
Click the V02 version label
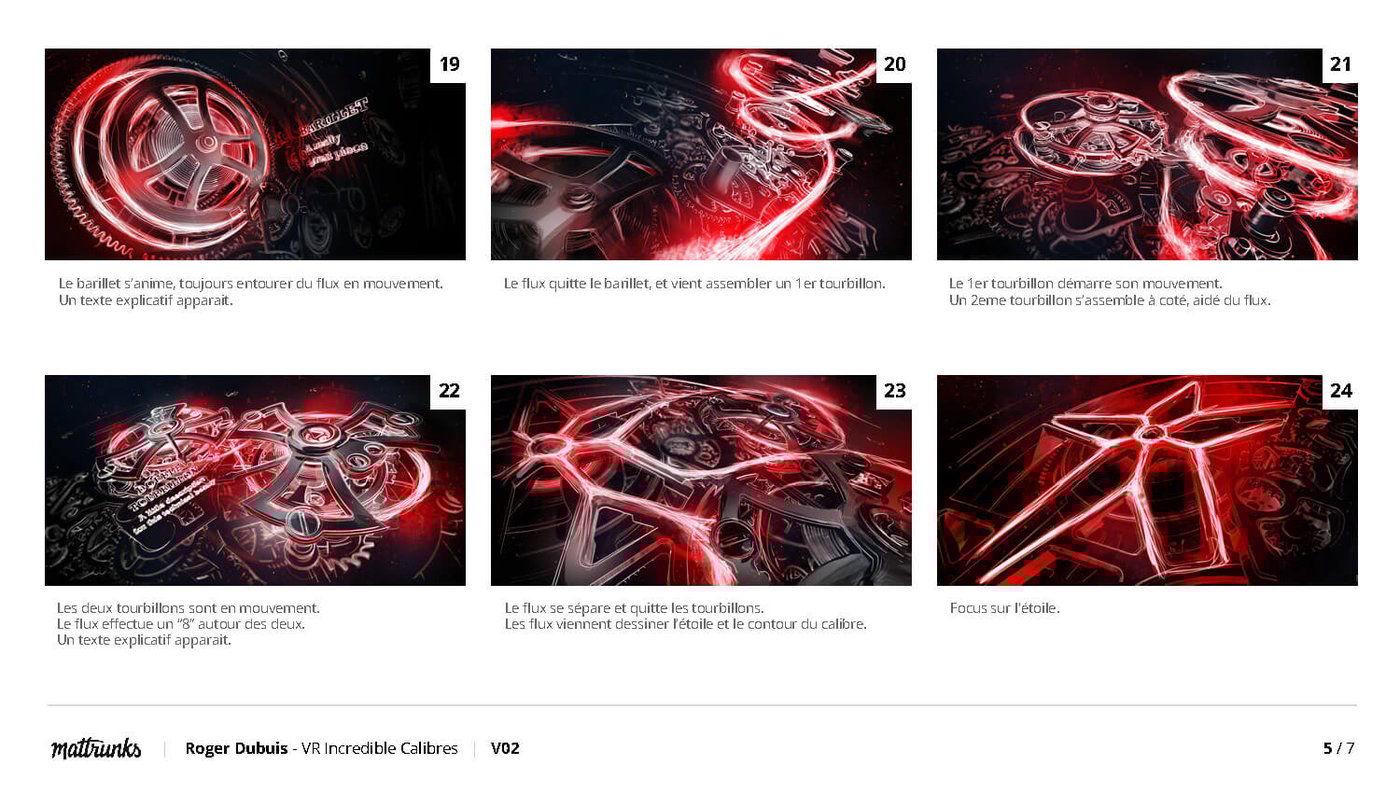click(x=505, y=748)
